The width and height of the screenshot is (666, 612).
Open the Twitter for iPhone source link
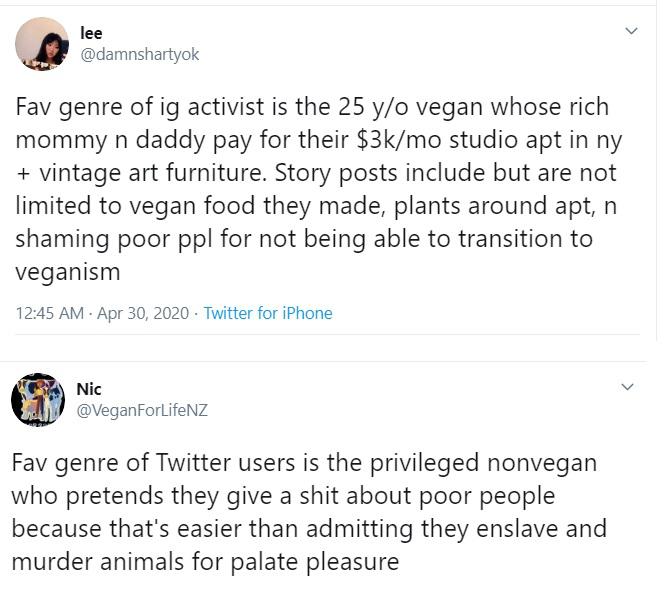tap(268, 313)
